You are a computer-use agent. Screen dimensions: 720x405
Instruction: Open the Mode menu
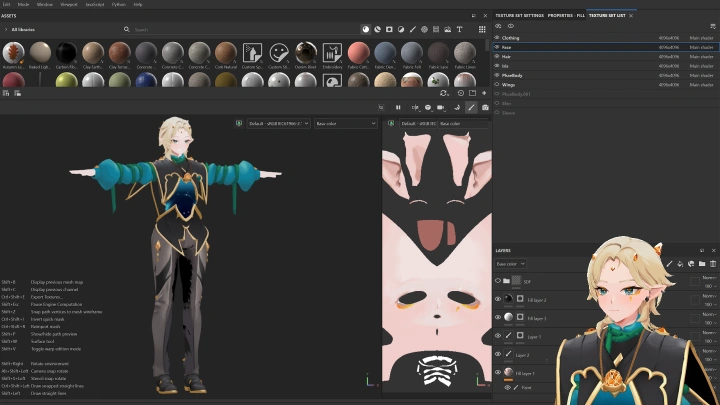coord(23,4)
